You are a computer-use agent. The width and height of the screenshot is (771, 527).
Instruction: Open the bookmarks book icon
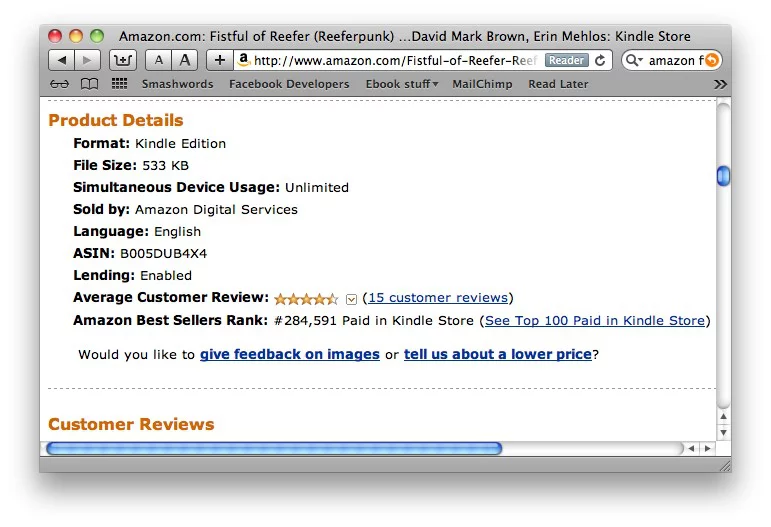[89, 84]
